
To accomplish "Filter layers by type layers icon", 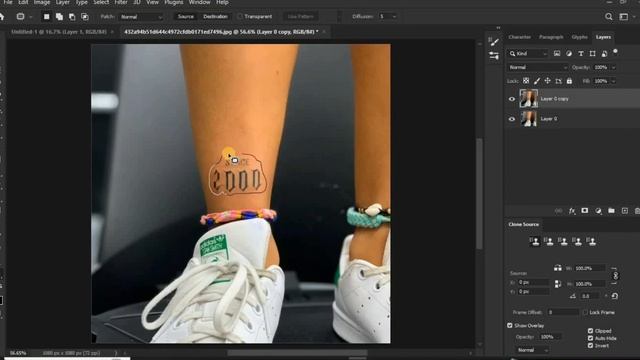I will tap(580, 53).
